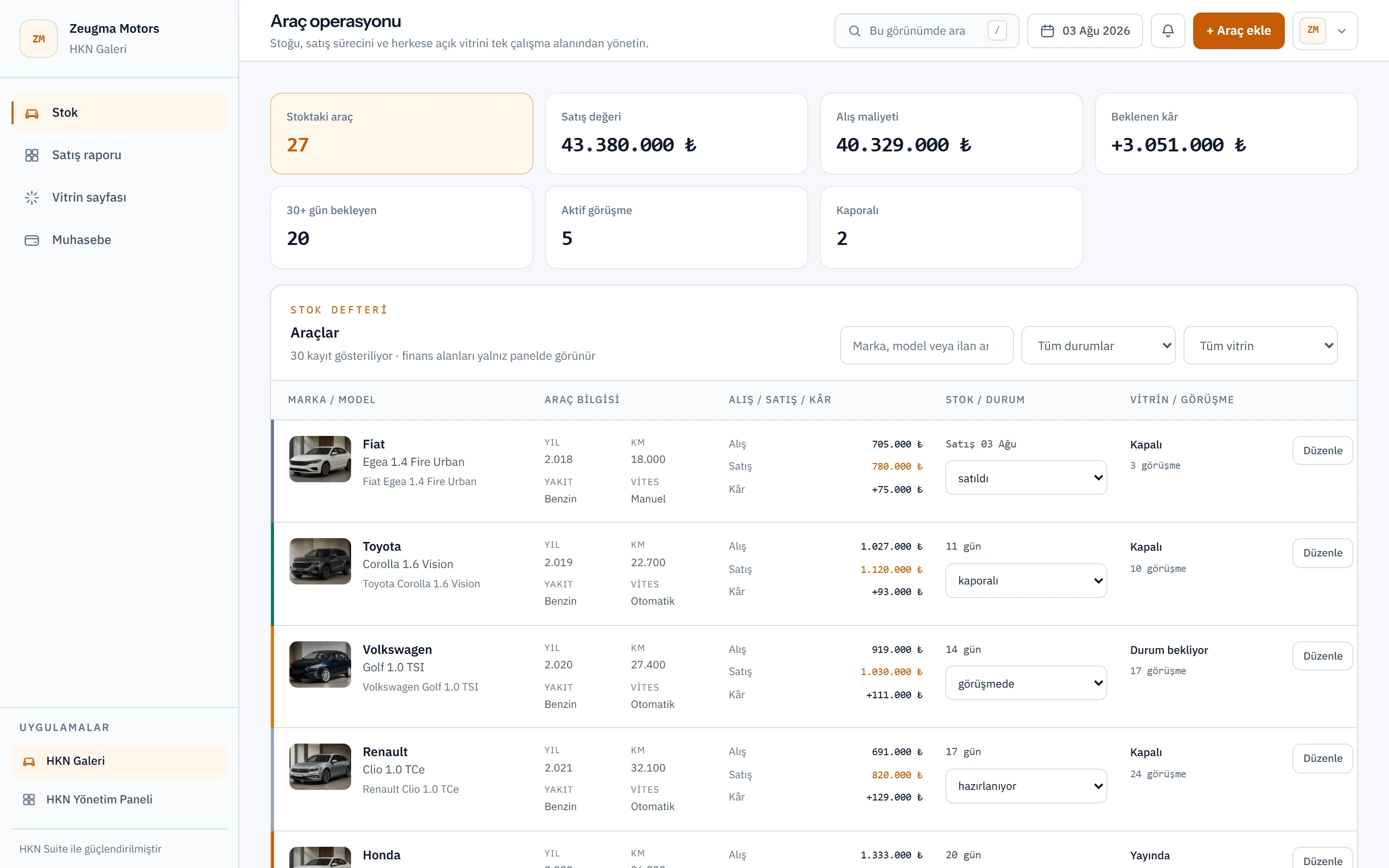The height and width of the screenshot is (868, 1389).
Task: Focus the Marka, model veya ilan search field
Action: tap(926, 346)
